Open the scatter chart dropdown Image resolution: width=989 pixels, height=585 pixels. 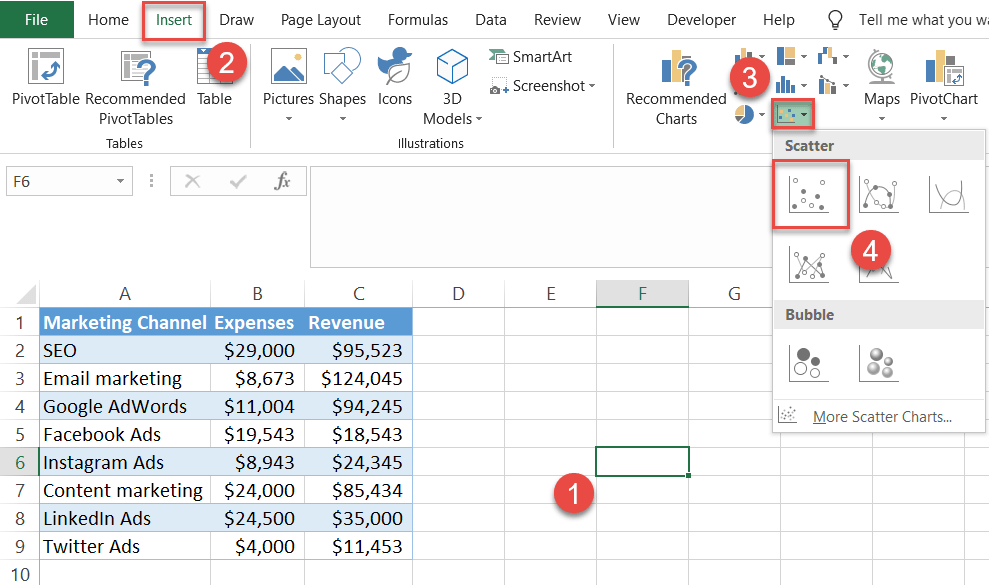coord(792,113)
